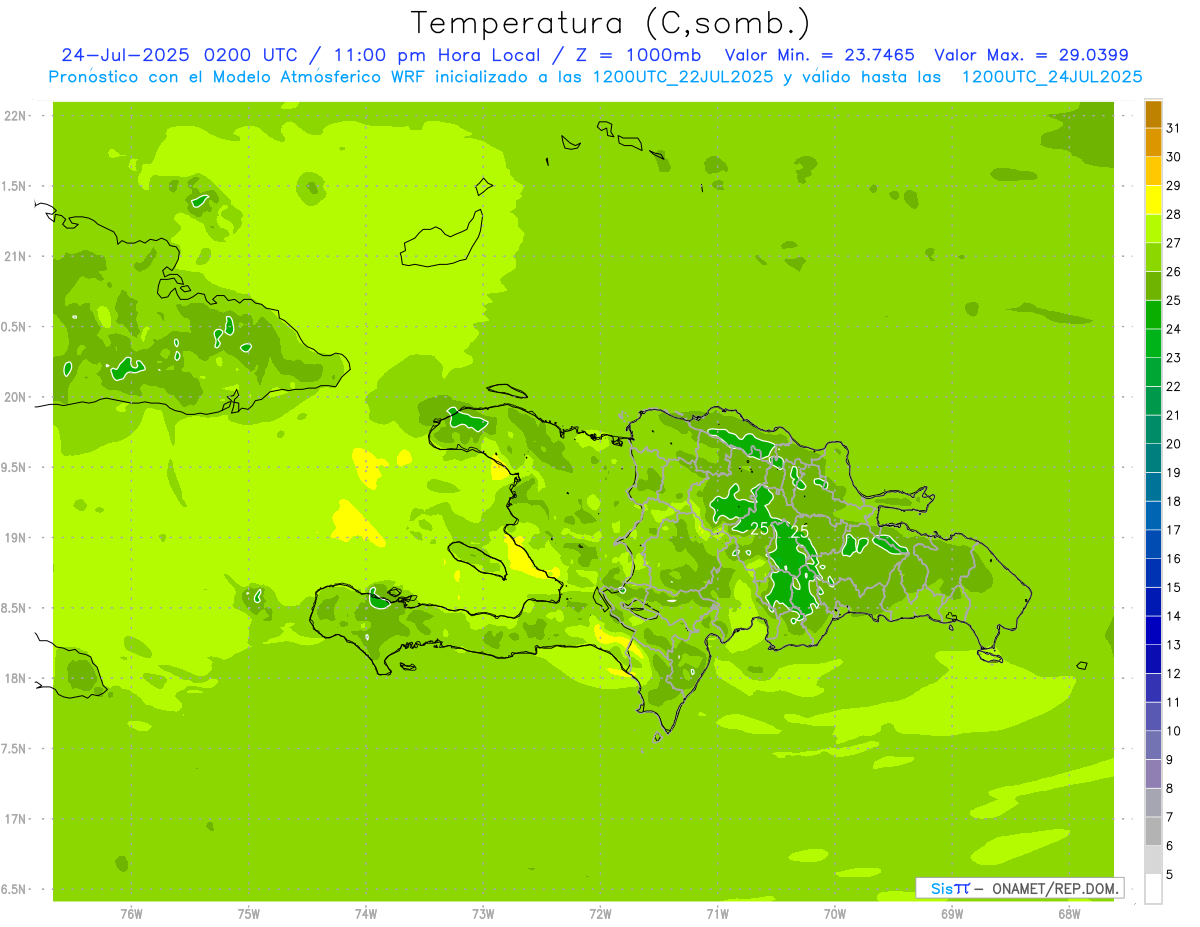Click the Valor Max. = 29.0399 text
The width and height of the screenshot is (1200, 927).
1031,55
